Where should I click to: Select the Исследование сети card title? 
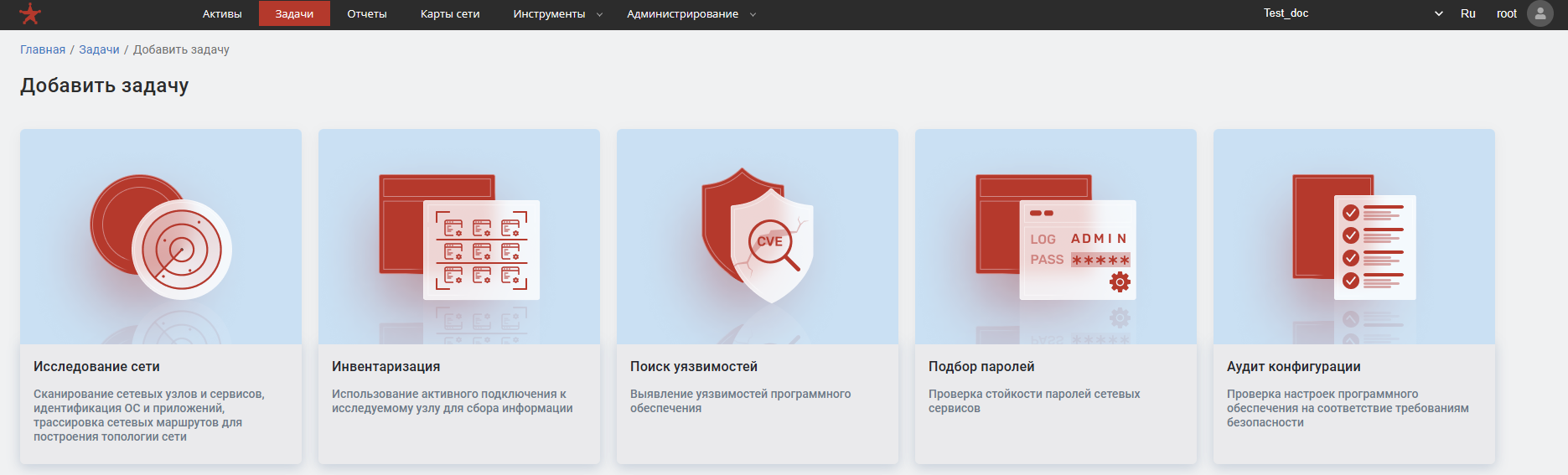coord(96,366)
